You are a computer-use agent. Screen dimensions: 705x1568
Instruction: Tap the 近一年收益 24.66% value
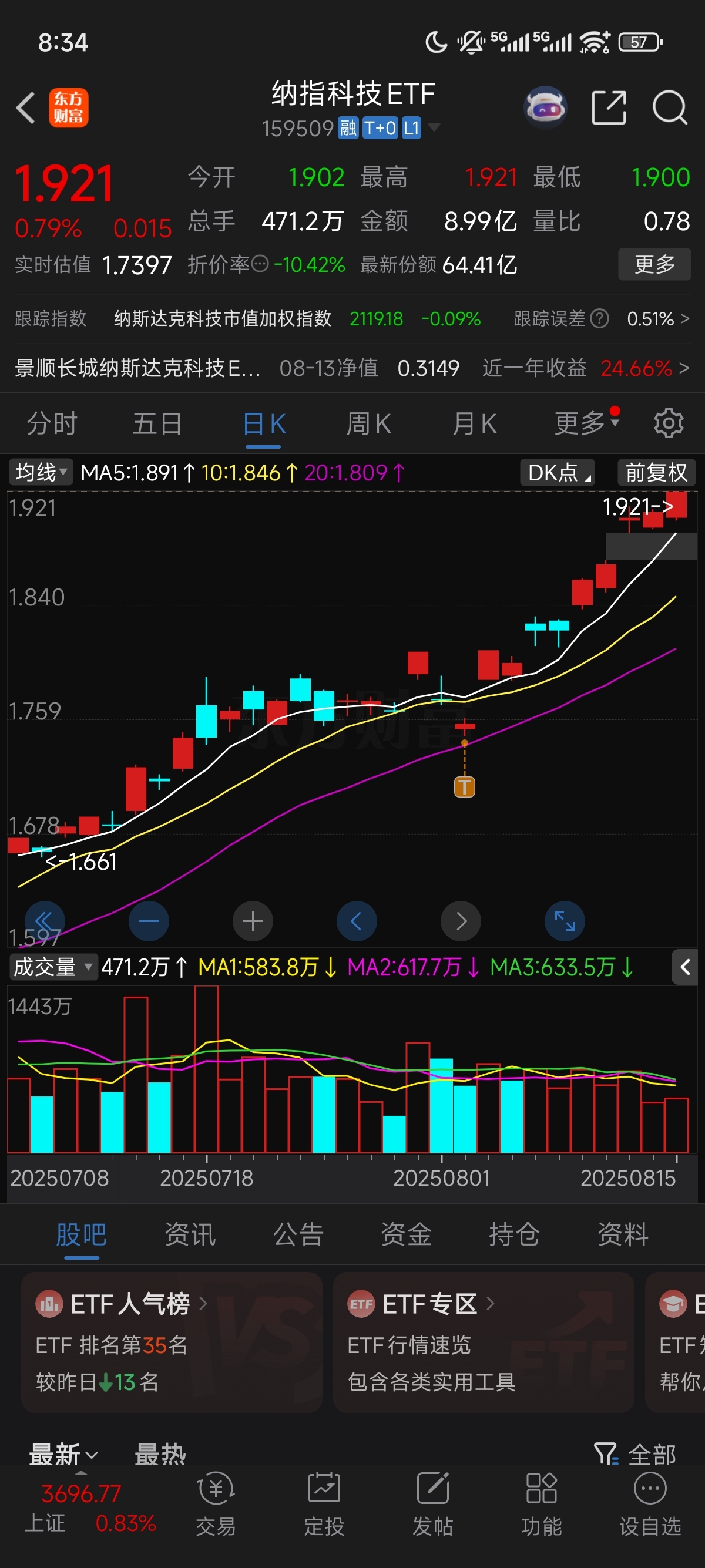click(x=636, y=368)
